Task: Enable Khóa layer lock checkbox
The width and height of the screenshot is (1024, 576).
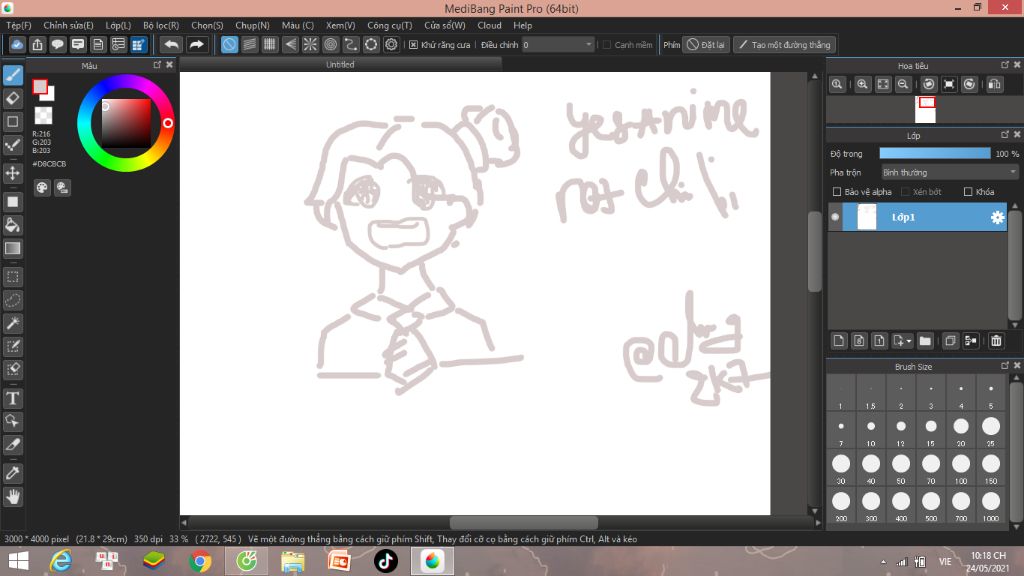Action: [968, 192]
